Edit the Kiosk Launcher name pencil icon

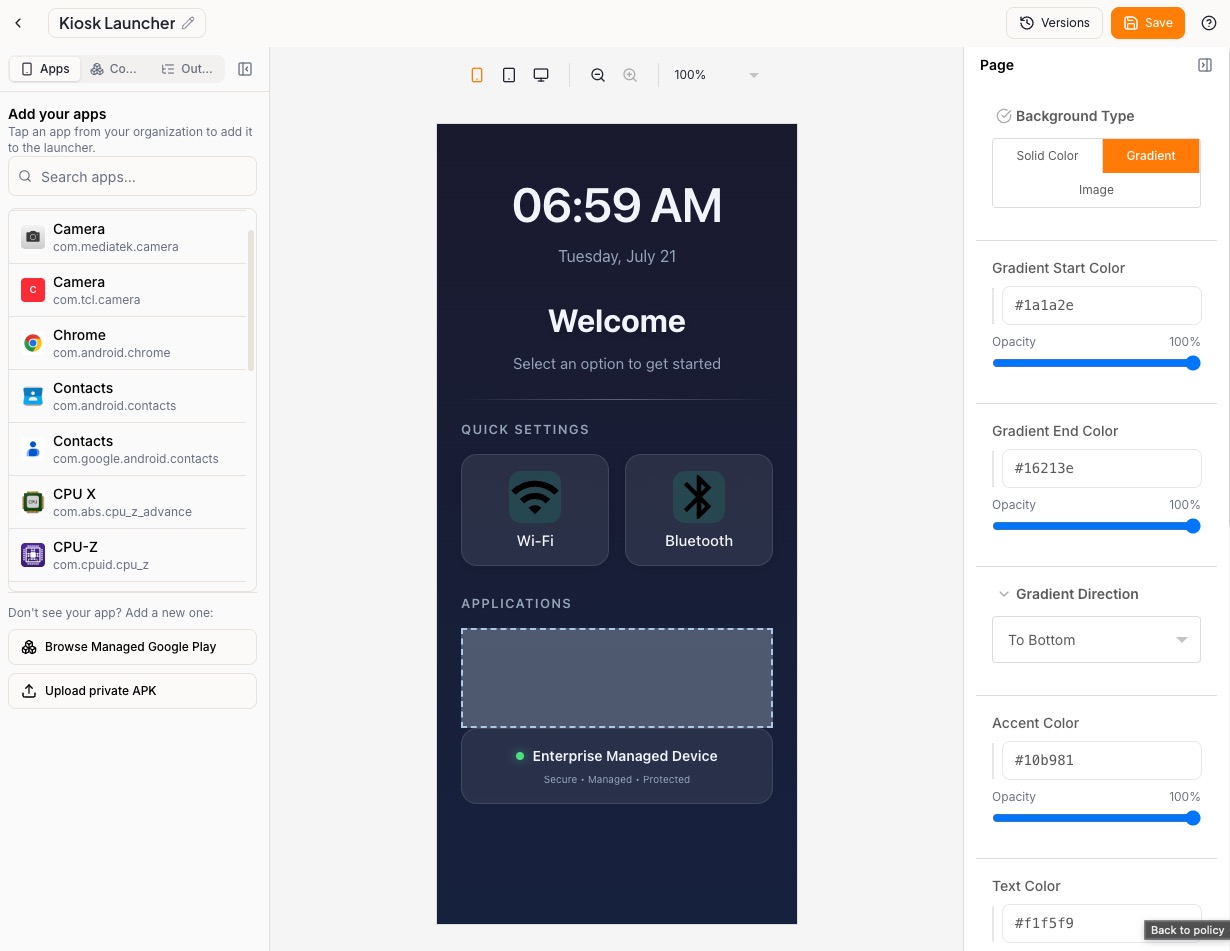click(x=188, y=23)
